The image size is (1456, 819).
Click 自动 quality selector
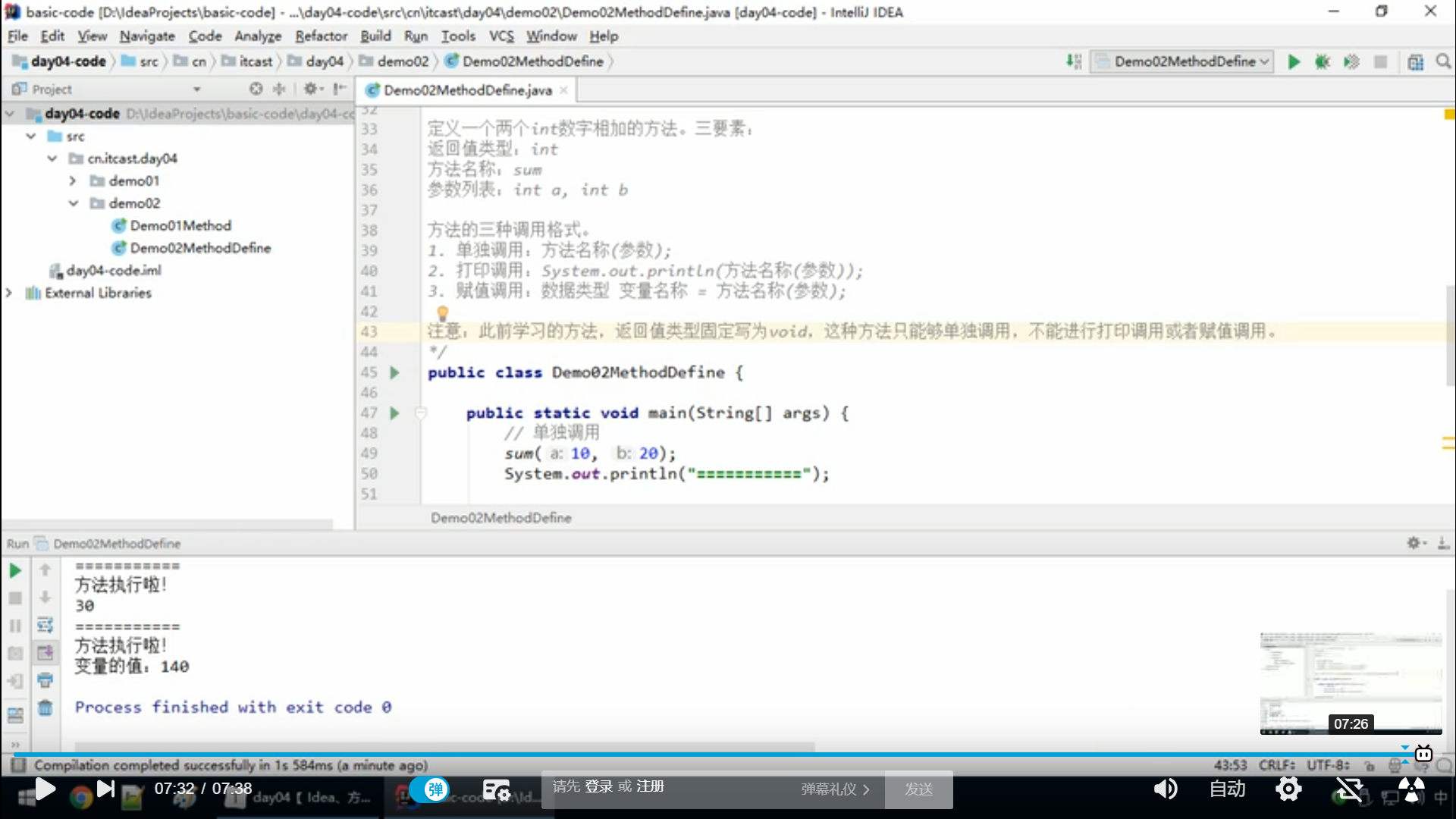(1227, 789)
